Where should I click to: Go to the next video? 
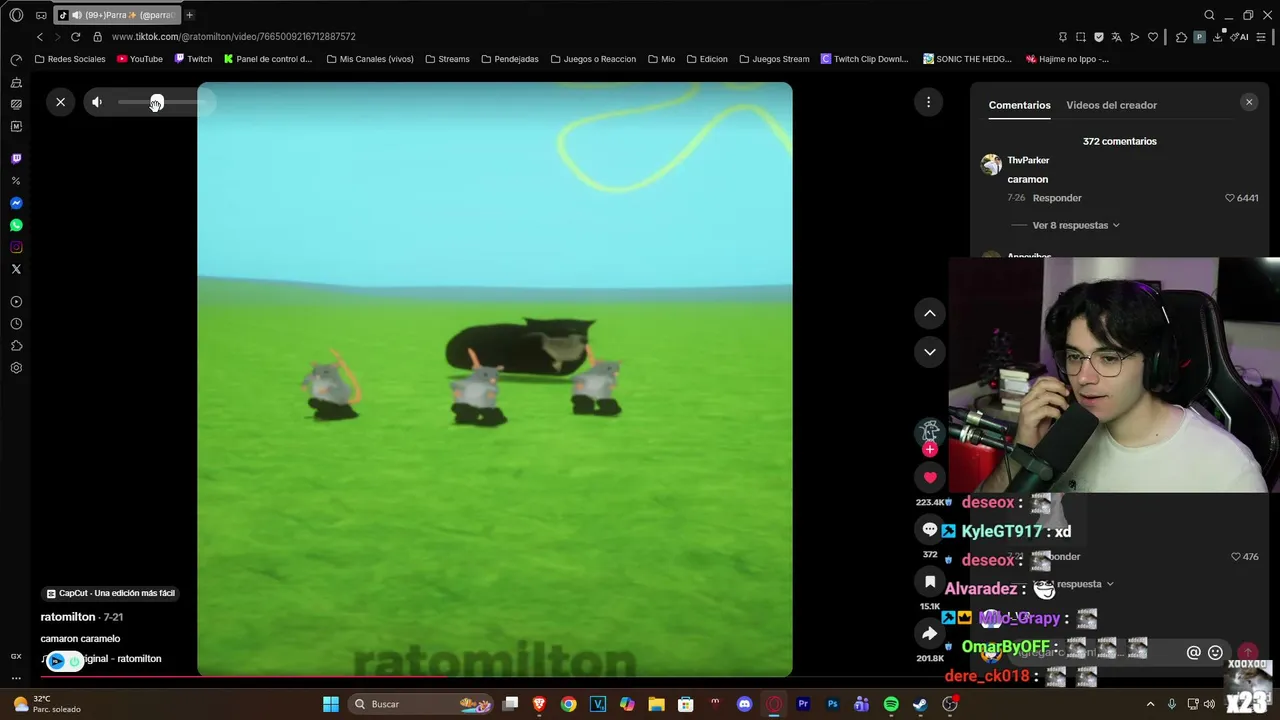pyautogui.click(x=929, y=352)
